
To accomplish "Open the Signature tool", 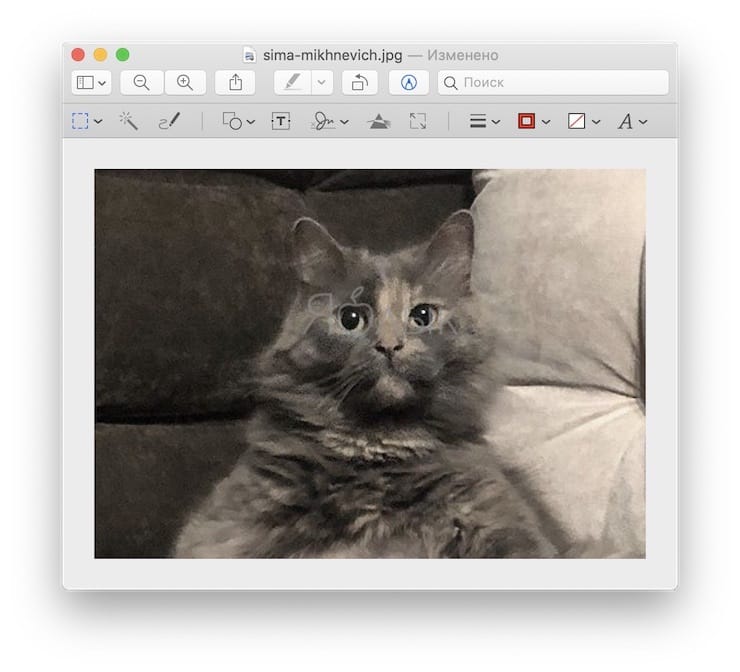I will click(x=323, y=121).
